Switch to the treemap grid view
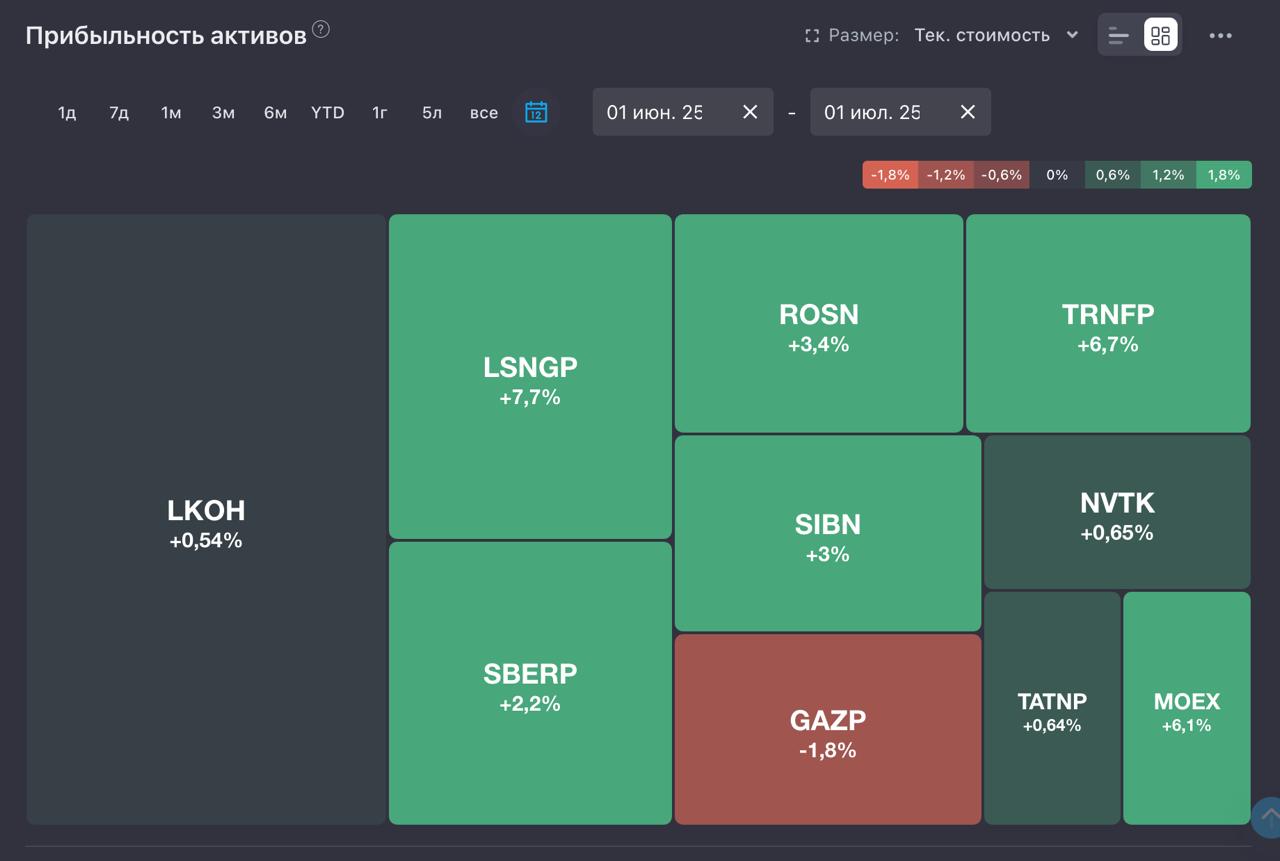1280x861 pixels. click(1160, 35)
